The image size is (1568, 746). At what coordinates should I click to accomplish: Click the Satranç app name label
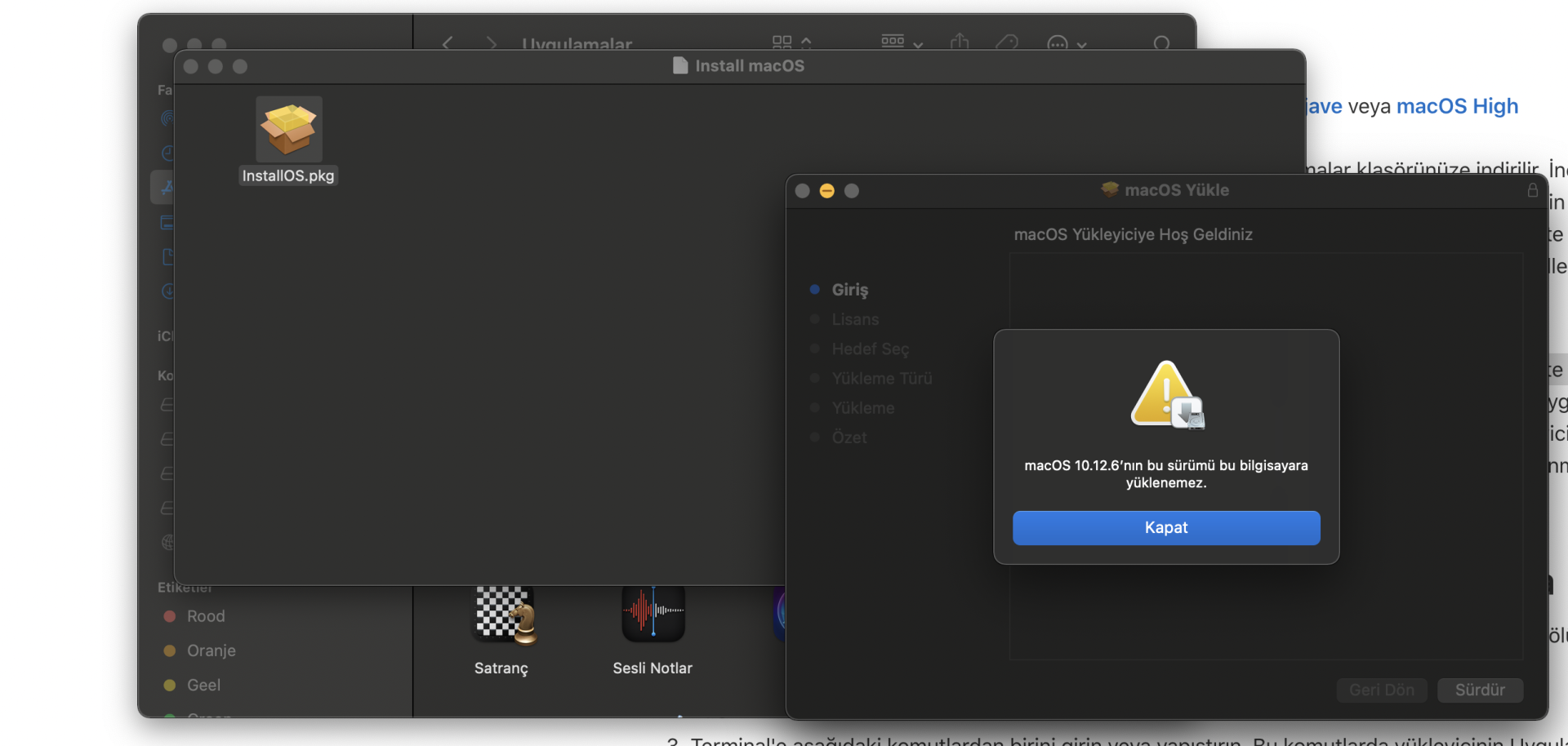[x=501, y=668]
